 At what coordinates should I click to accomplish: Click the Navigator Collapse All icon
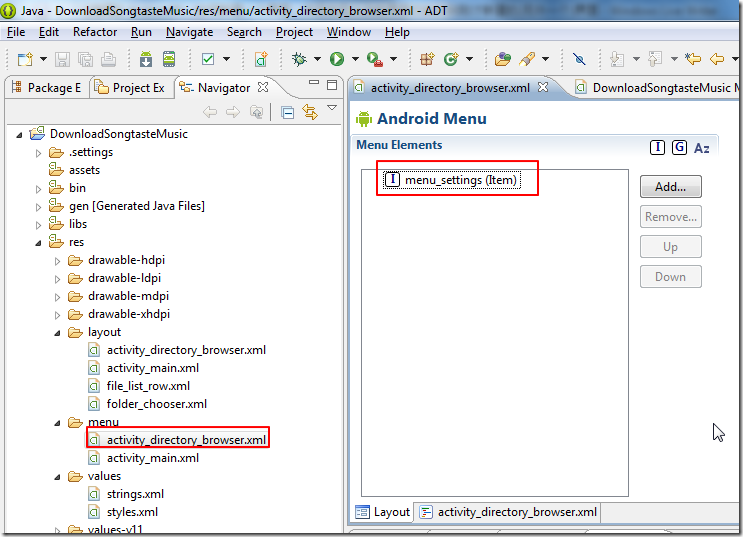tap(287, 112)
